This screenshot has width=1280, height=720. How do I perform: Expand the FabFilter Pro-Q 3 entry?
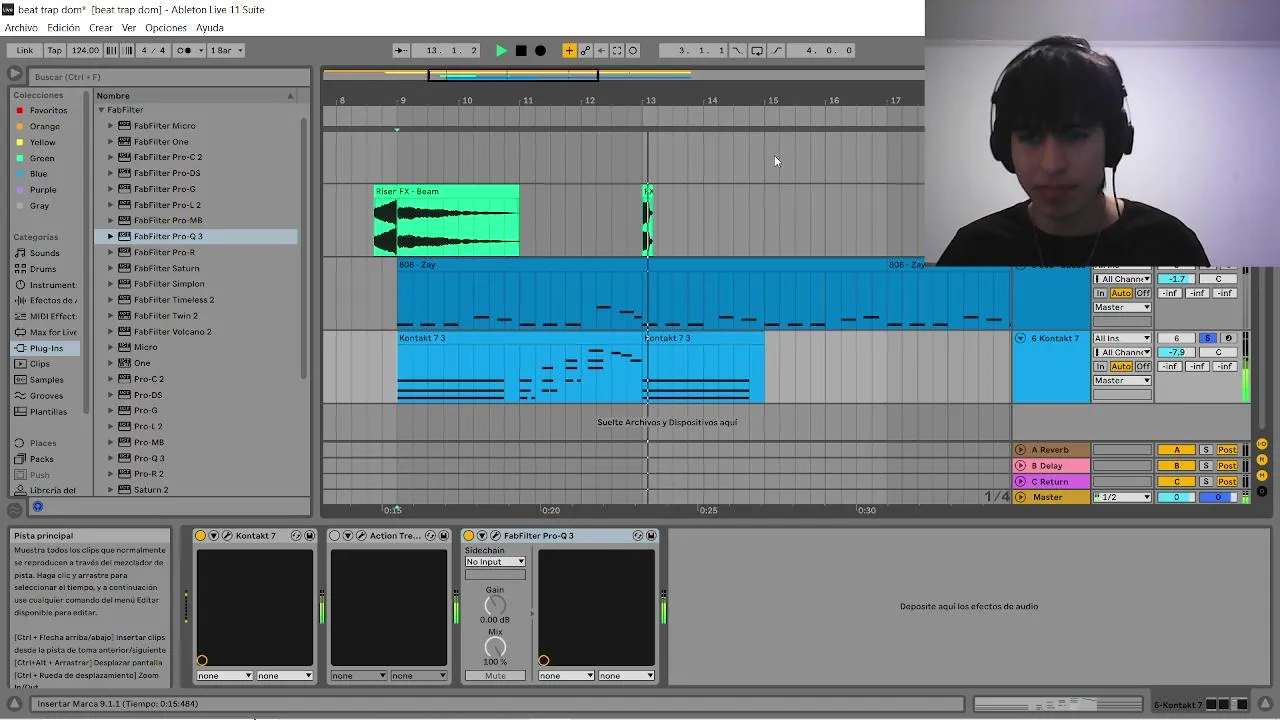pos(111,237)
